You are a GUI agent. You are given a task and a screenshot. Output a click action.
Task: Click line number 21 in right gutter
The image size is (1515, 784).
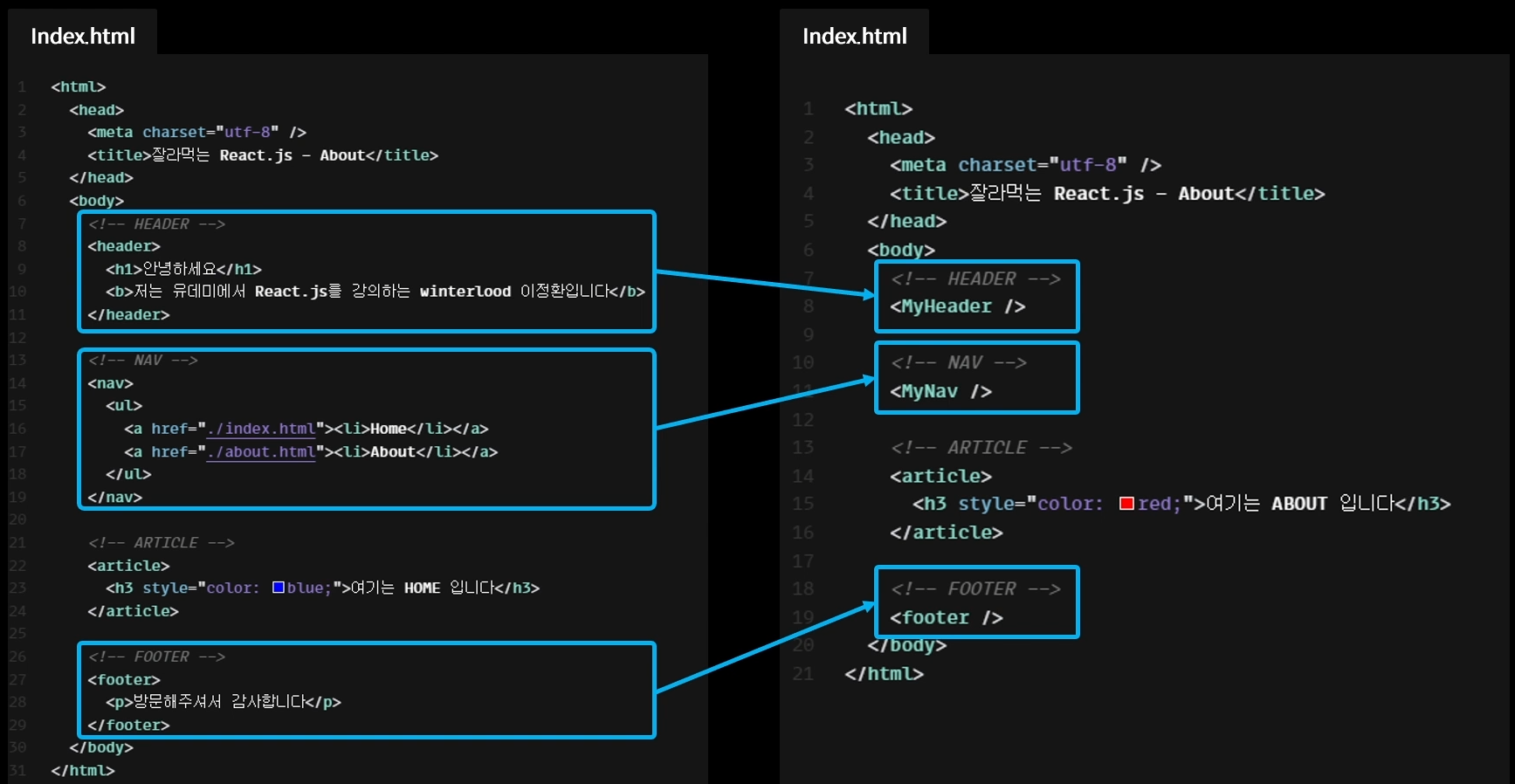(x=803, y=674)
